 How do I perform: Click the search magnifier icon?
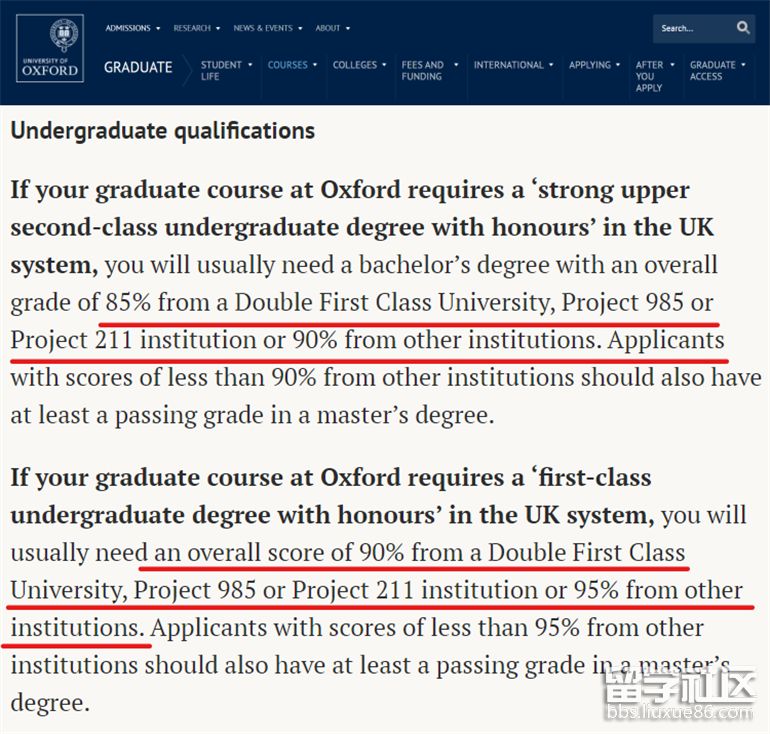[743, 27]
